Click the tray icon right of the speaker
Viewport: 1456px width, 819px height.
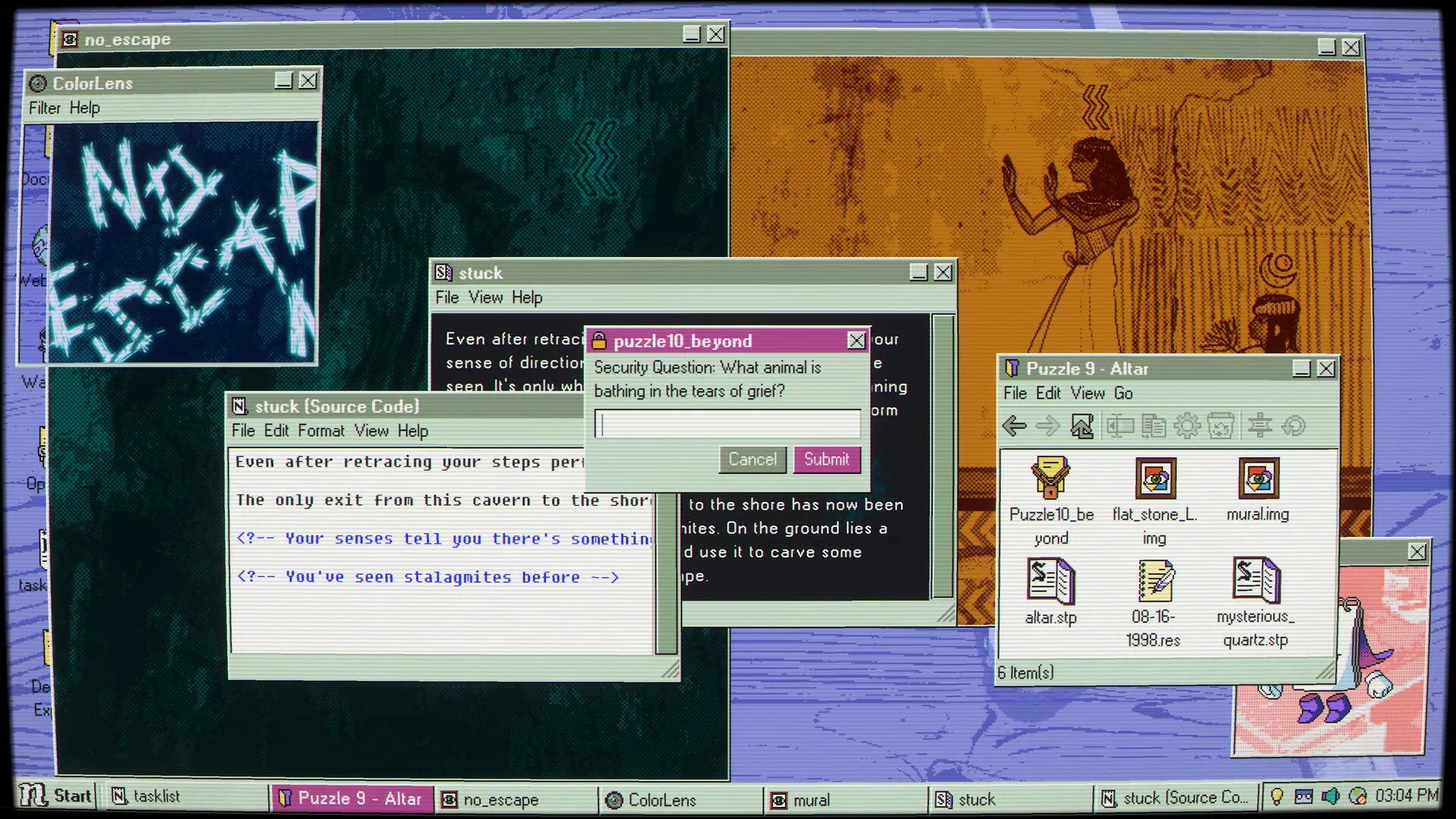1358,796
